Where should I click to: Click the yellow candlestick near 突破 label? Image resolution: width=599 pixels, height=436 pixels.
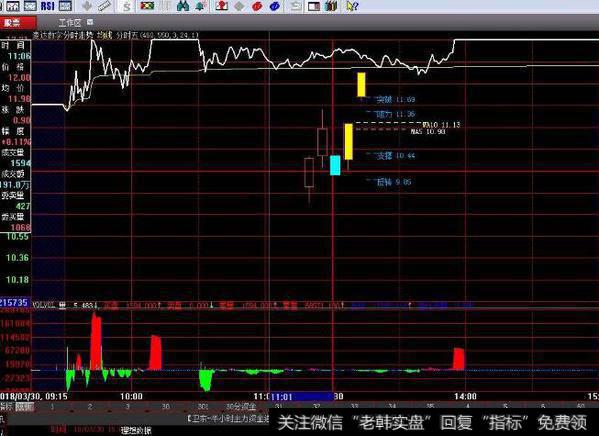tap(361, 84)
